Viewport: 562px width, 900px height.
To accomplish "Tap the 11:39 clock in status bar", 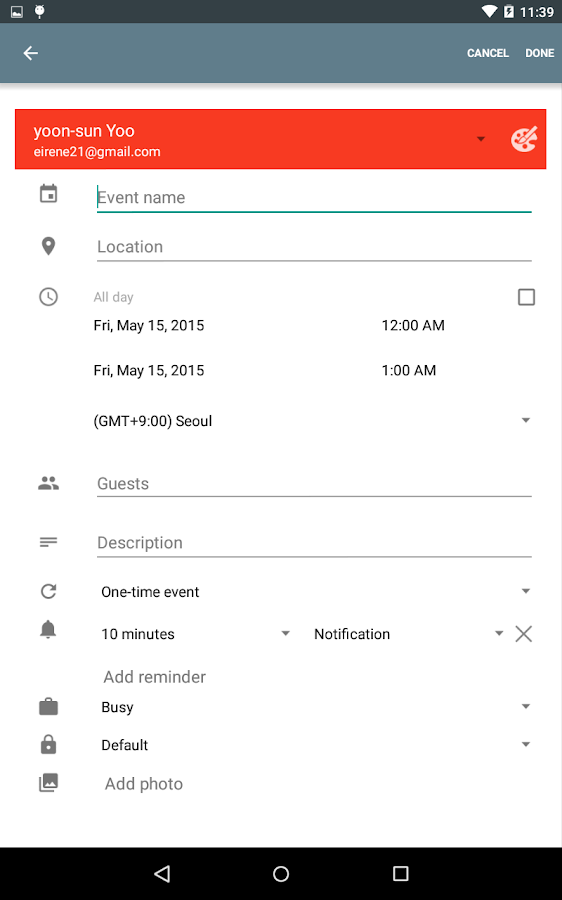I will (x=537, y=12).
